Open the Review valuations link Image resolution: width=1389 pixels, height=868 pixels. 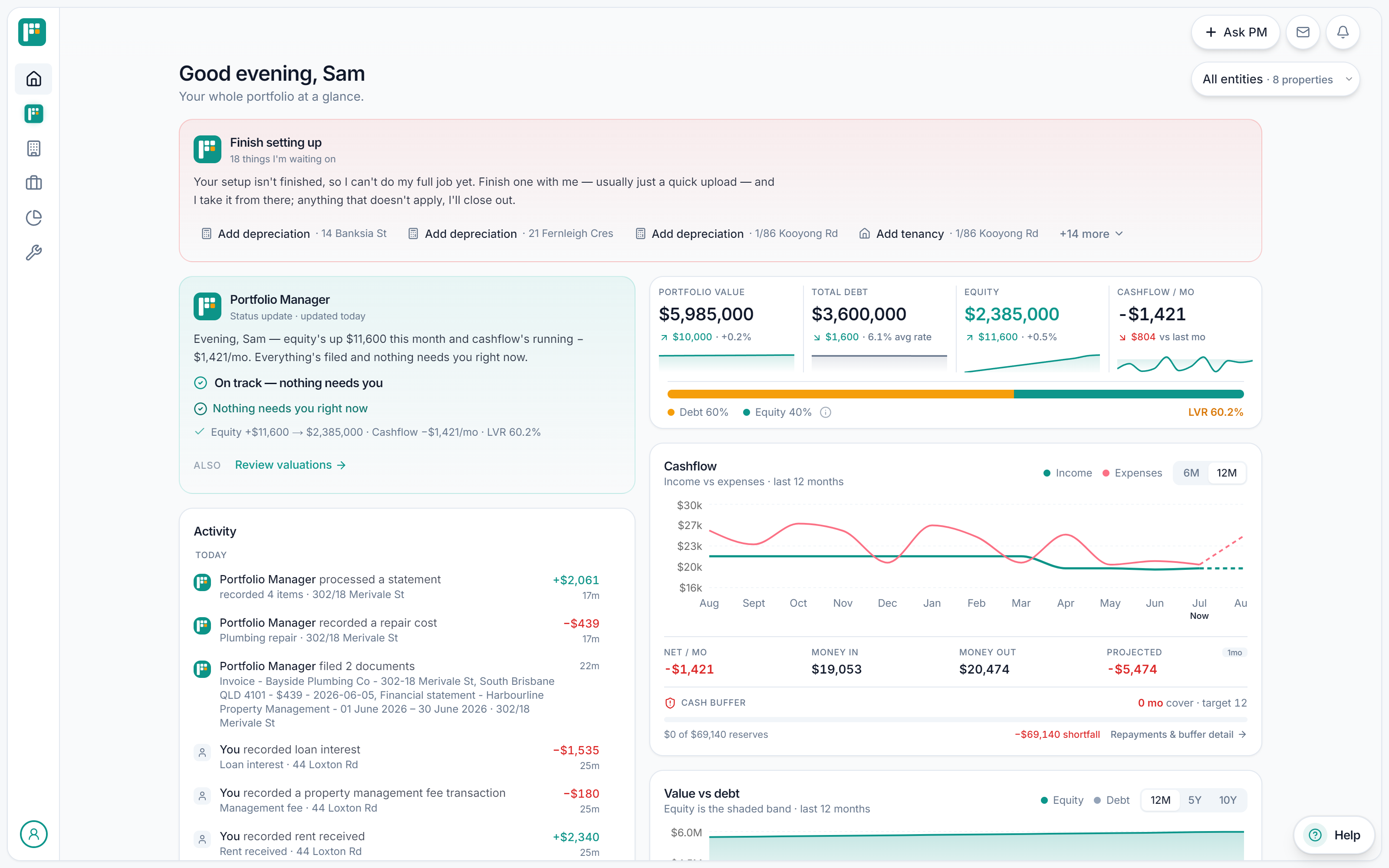pyautogui.click(x=290, y=465)
